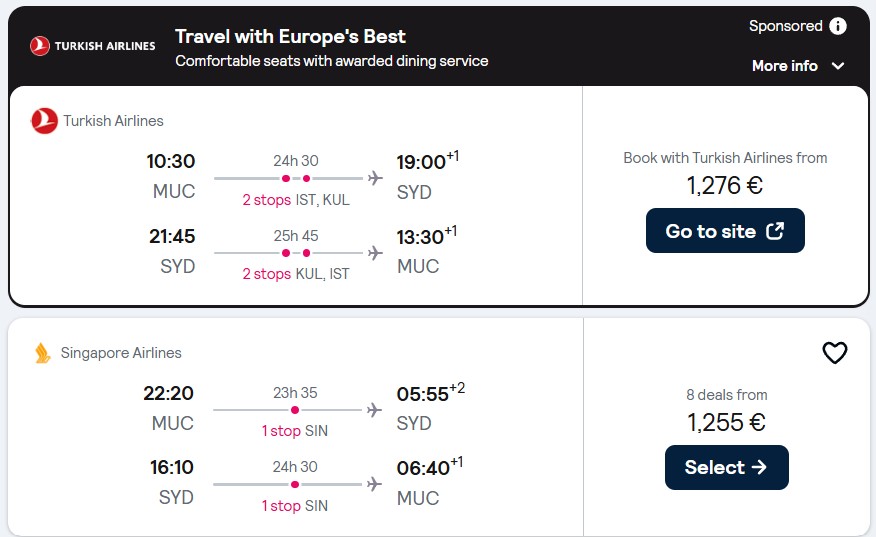
Task: Click Turkish Airlines round logo in card
Action: pos(44,121)
